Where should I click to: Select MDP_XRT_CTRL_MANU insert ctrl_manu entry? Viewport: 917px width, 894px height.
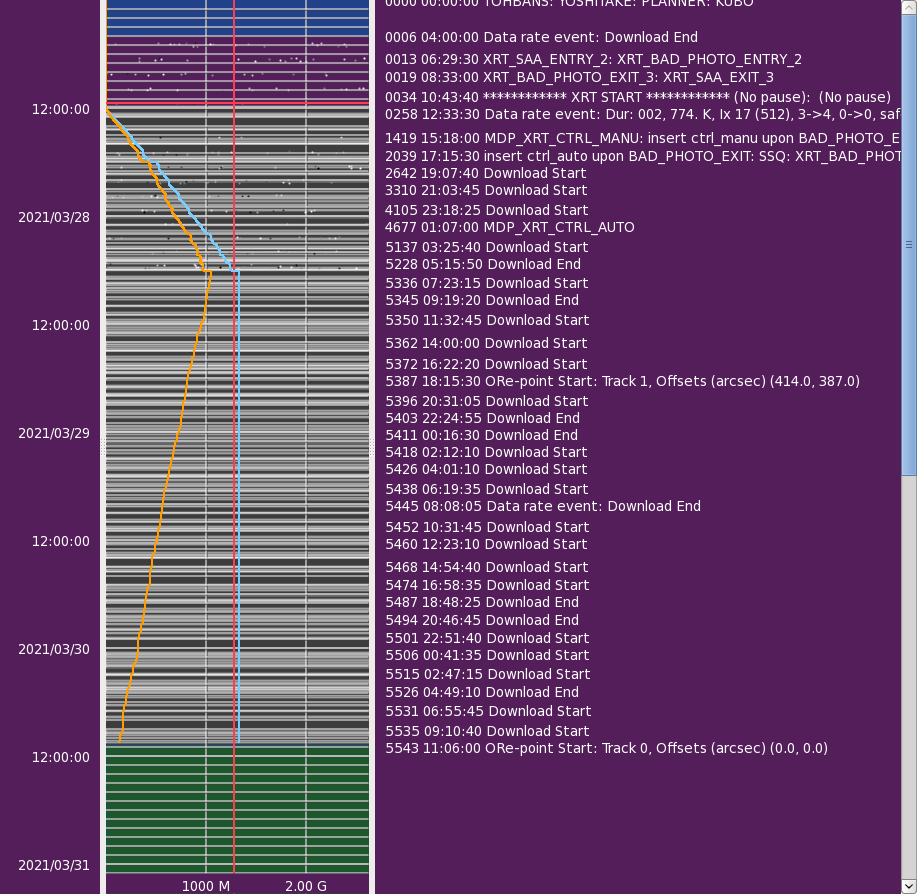click(x=642, y=138)
